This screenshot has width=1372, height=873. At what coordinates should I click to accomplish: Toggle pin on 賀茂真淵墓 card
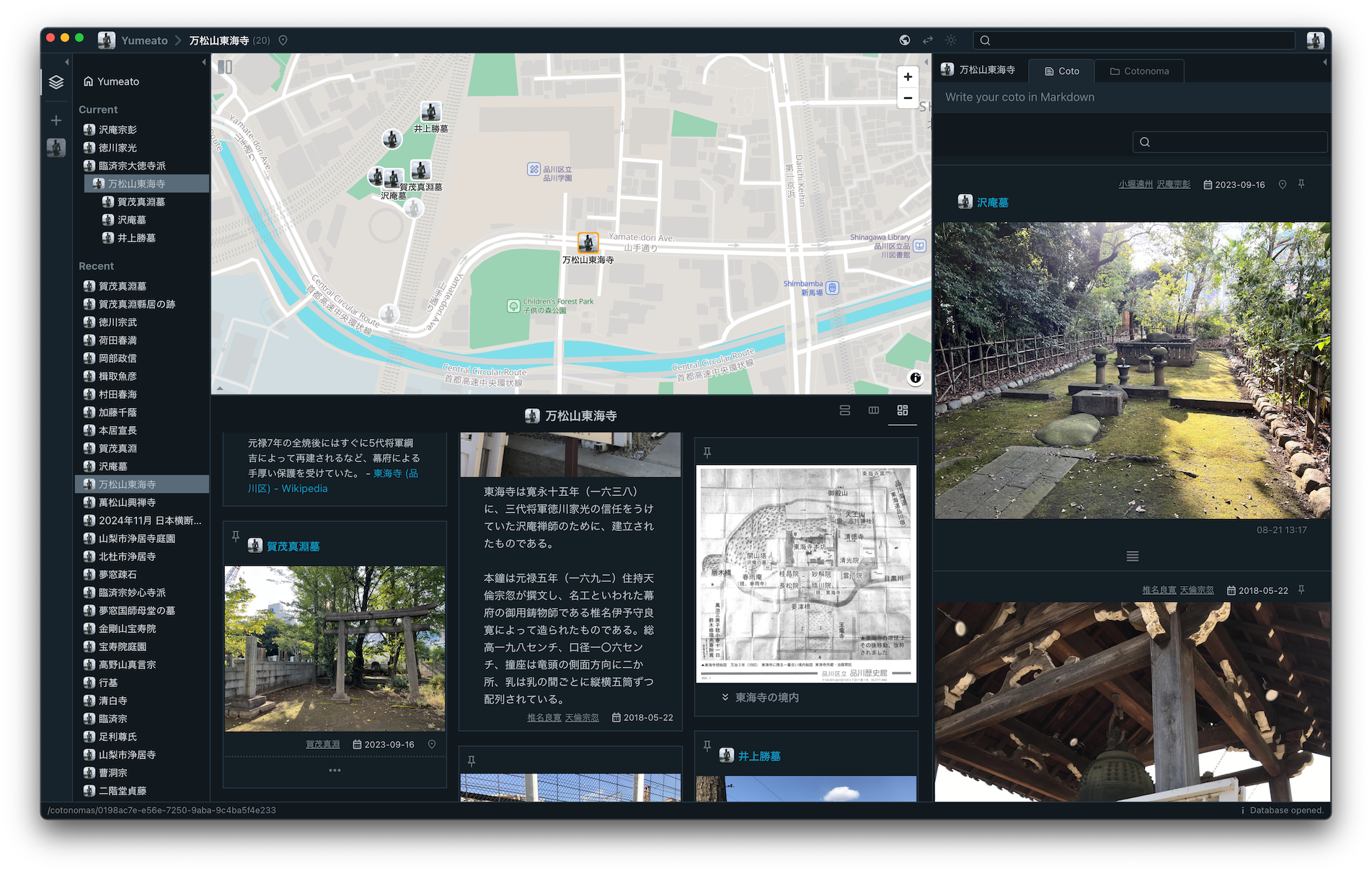tap(235, 536)
